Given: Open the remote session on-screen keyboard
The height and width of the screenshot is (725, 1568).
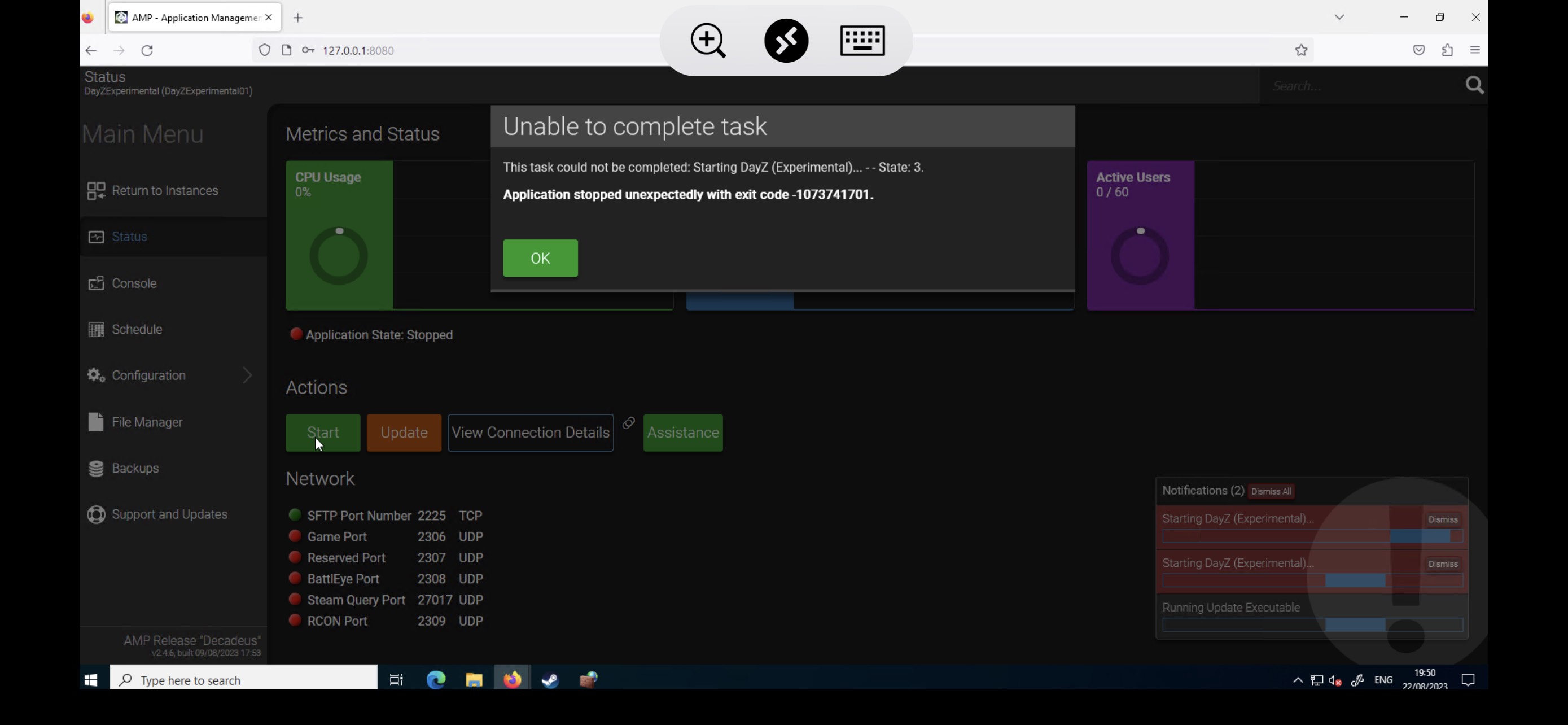Looking at the screenshot, I should 862,41.
